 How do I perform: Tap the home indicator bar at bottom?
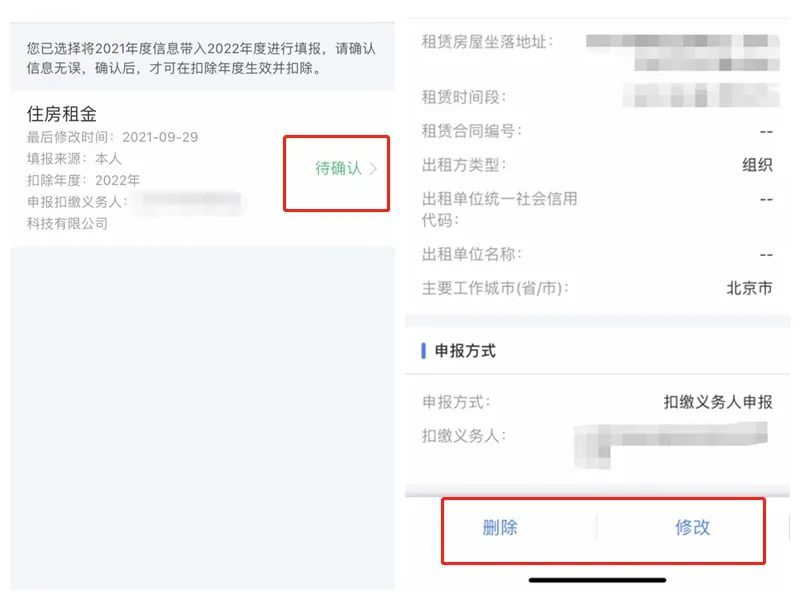pyautogui.click(x=597, y=579)
